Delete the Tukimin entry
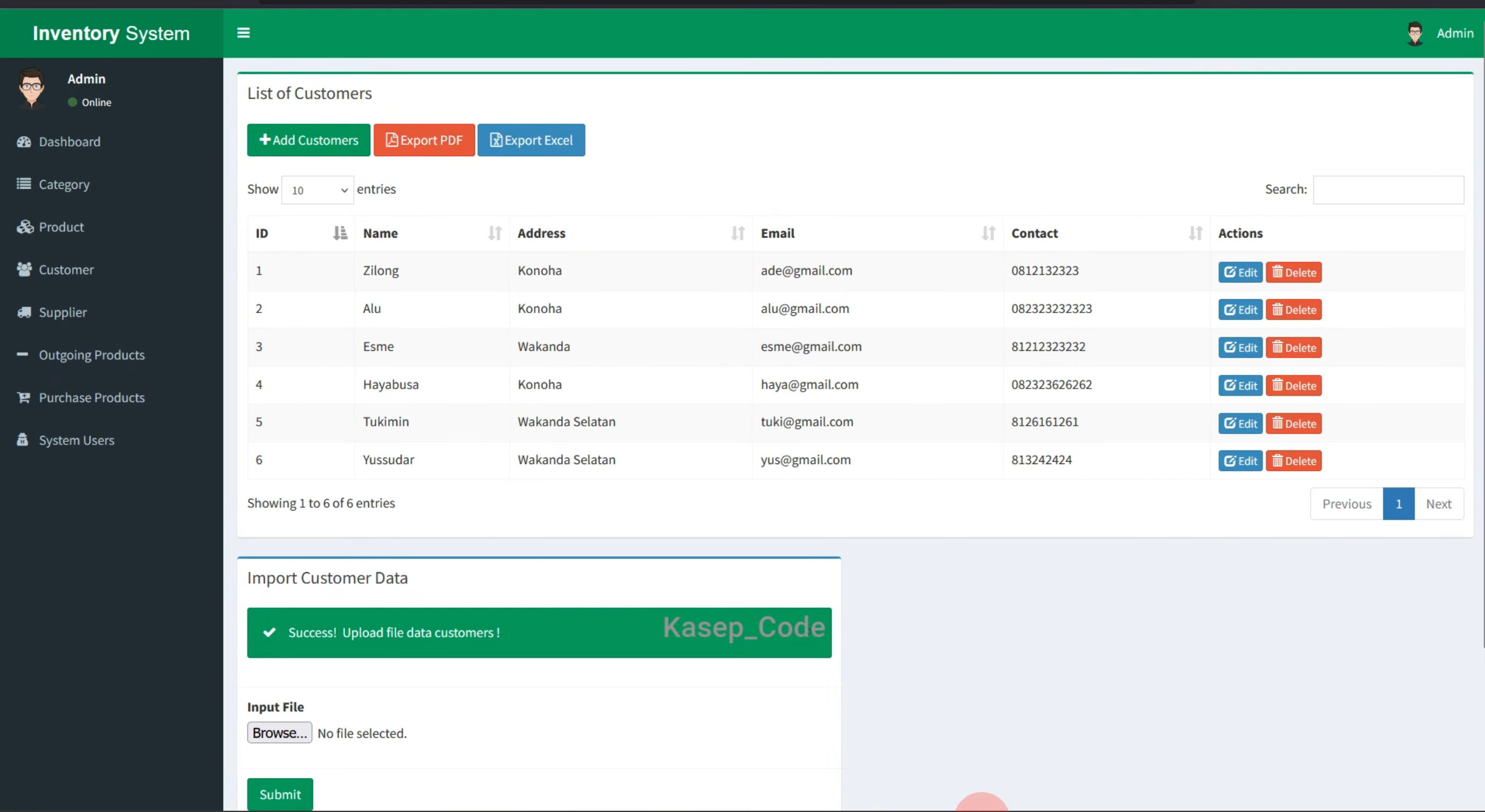 (x=1294, y=423)
